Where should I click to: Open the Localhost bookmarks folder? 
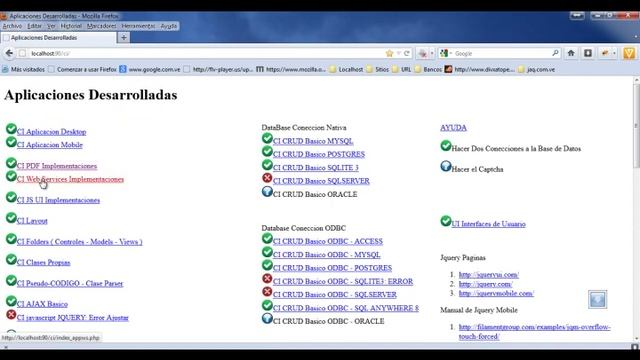tap(346, 69)
